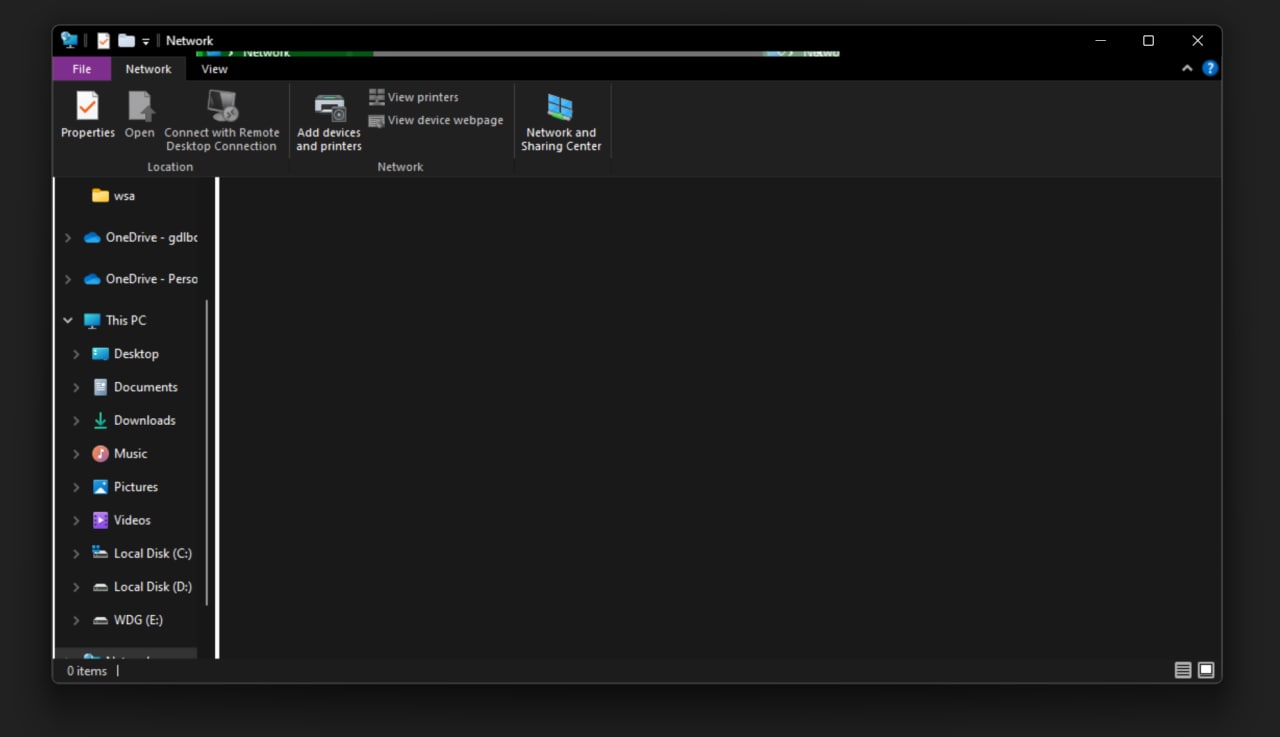Collapse the ribbon with the up chevron
Screen dimensions: 1280x737
click(1187, 68)
